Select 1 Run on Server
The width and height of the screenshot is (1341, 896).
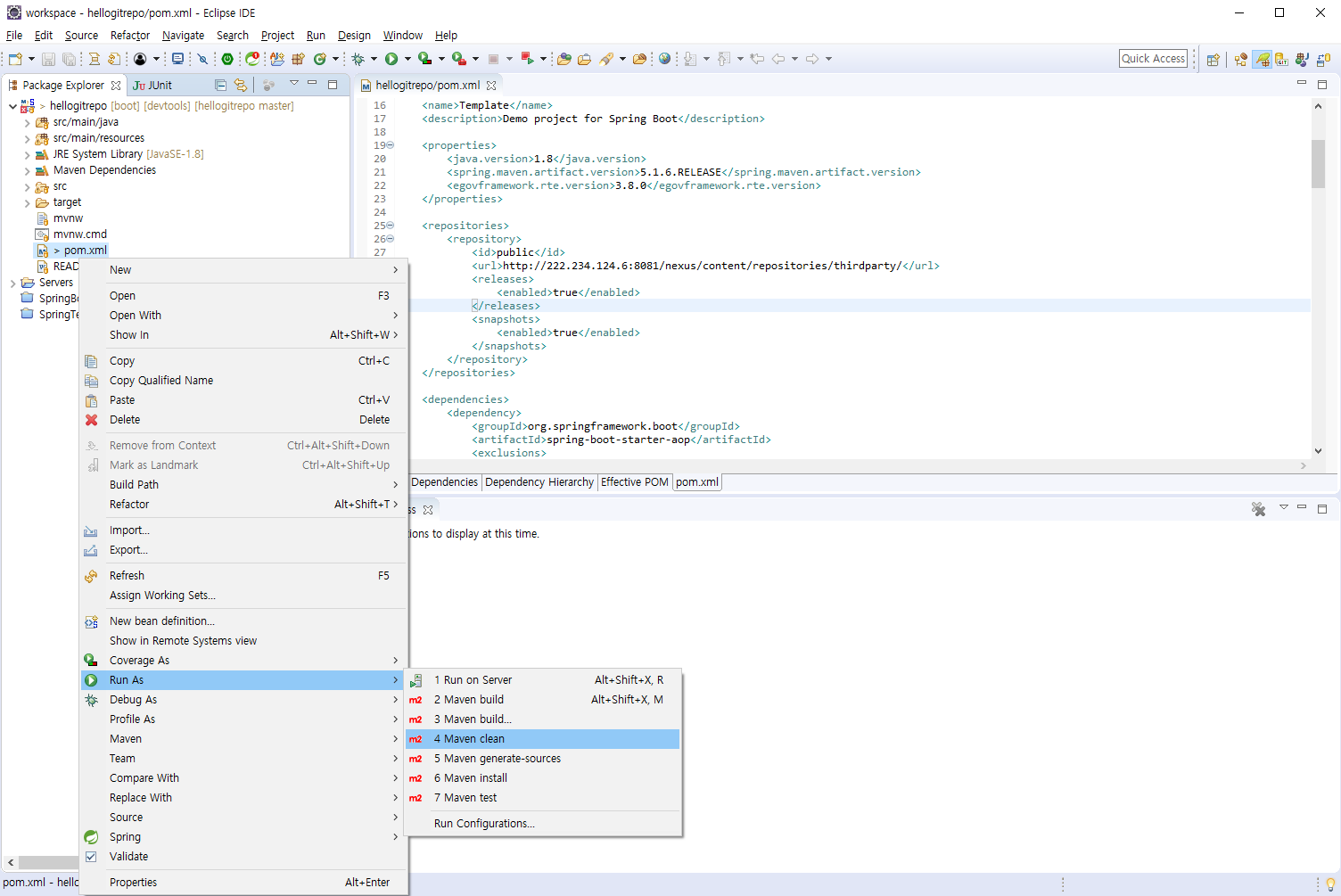tap(542, 680)
